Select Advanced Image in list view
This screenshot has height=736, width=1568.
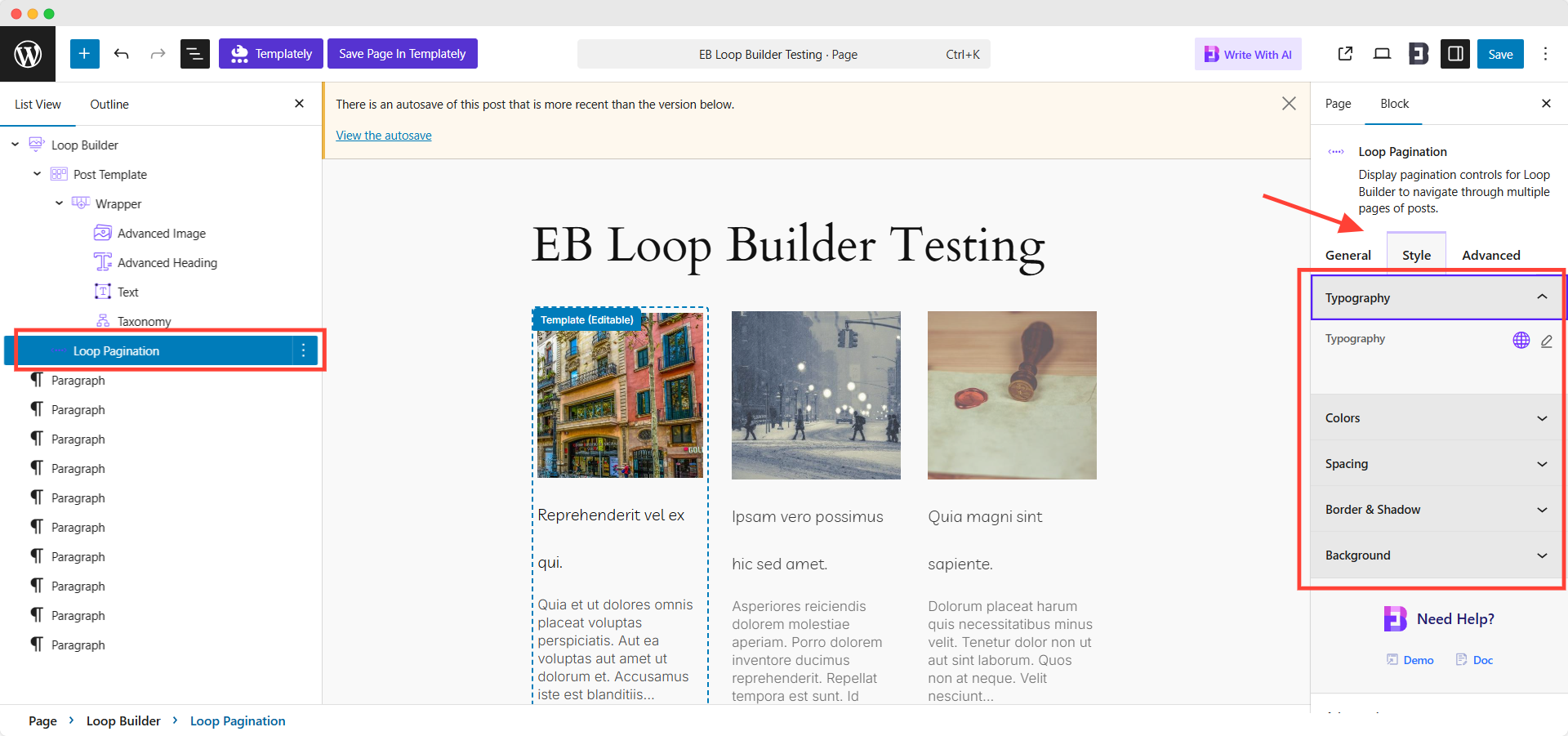(x=162, y=234)
